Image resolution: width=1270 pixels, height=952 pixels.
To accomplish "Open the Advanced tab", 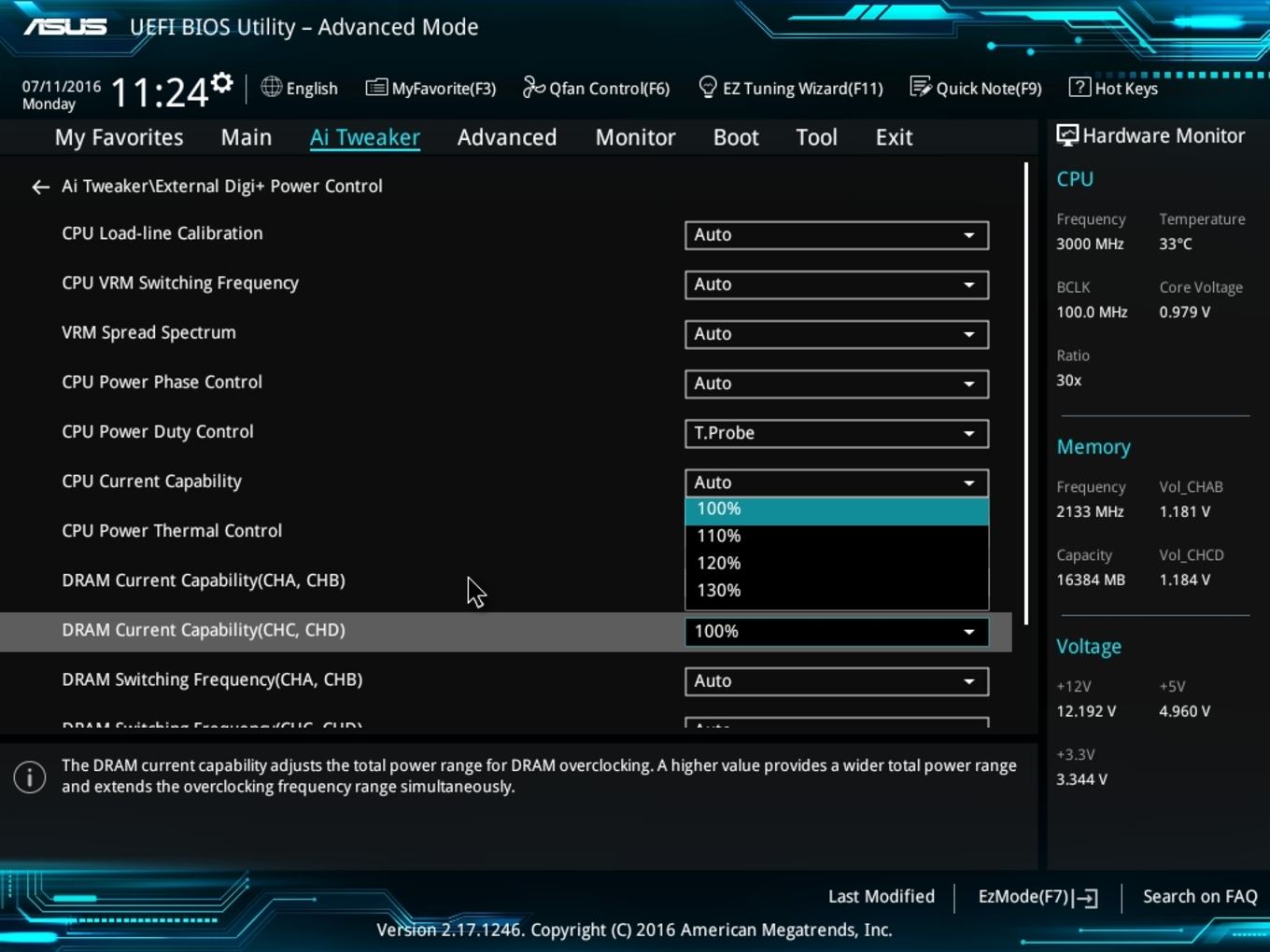I will (x=507, y=137).
